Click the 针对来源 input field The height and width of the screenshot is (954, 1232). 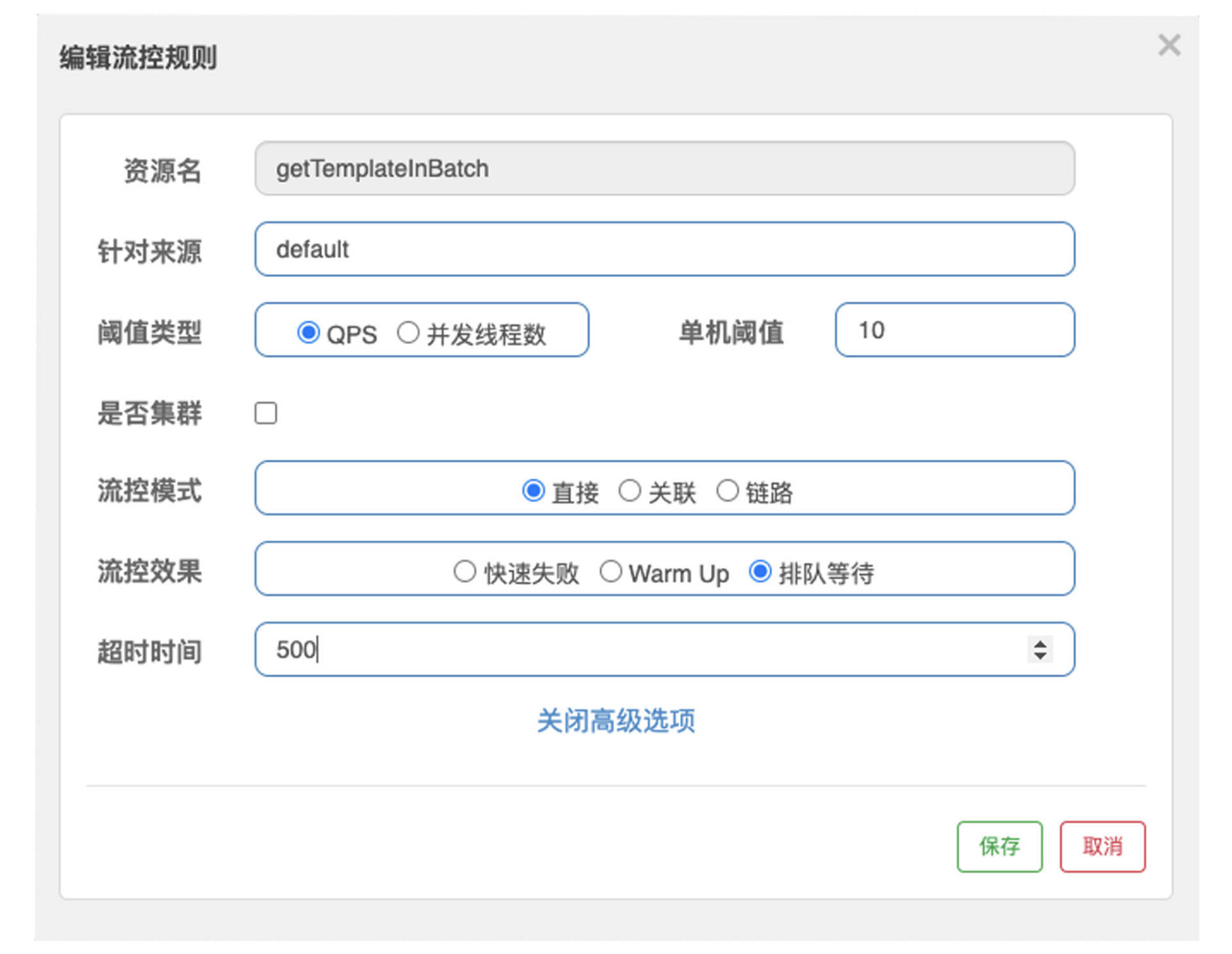coord(665,250)
